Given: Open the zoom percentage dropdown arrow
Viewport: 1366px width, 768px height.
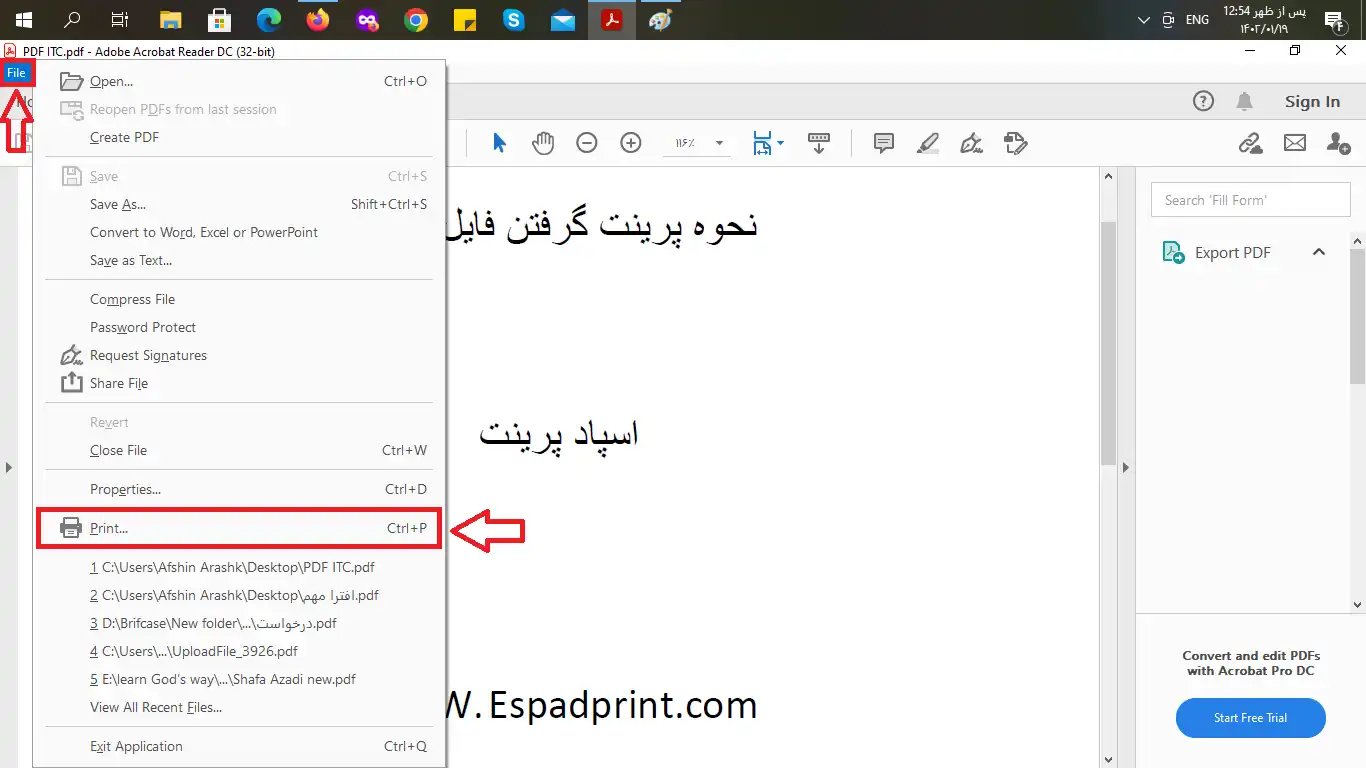Looking at the screenshot, I should tap(719, 143).
